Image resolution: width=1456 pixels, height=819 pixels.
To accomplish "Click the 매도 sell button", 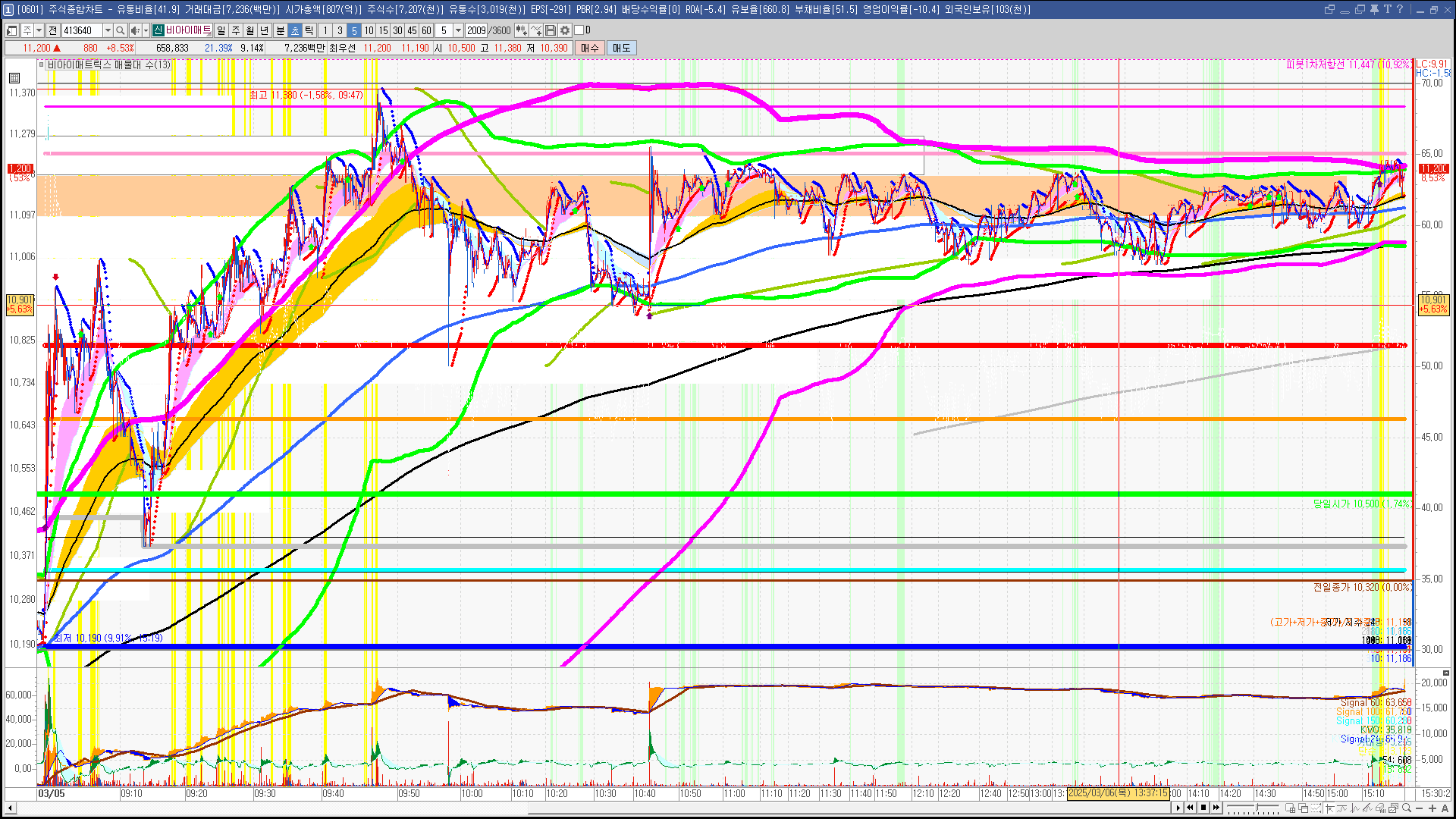I will tap(621, 48).
